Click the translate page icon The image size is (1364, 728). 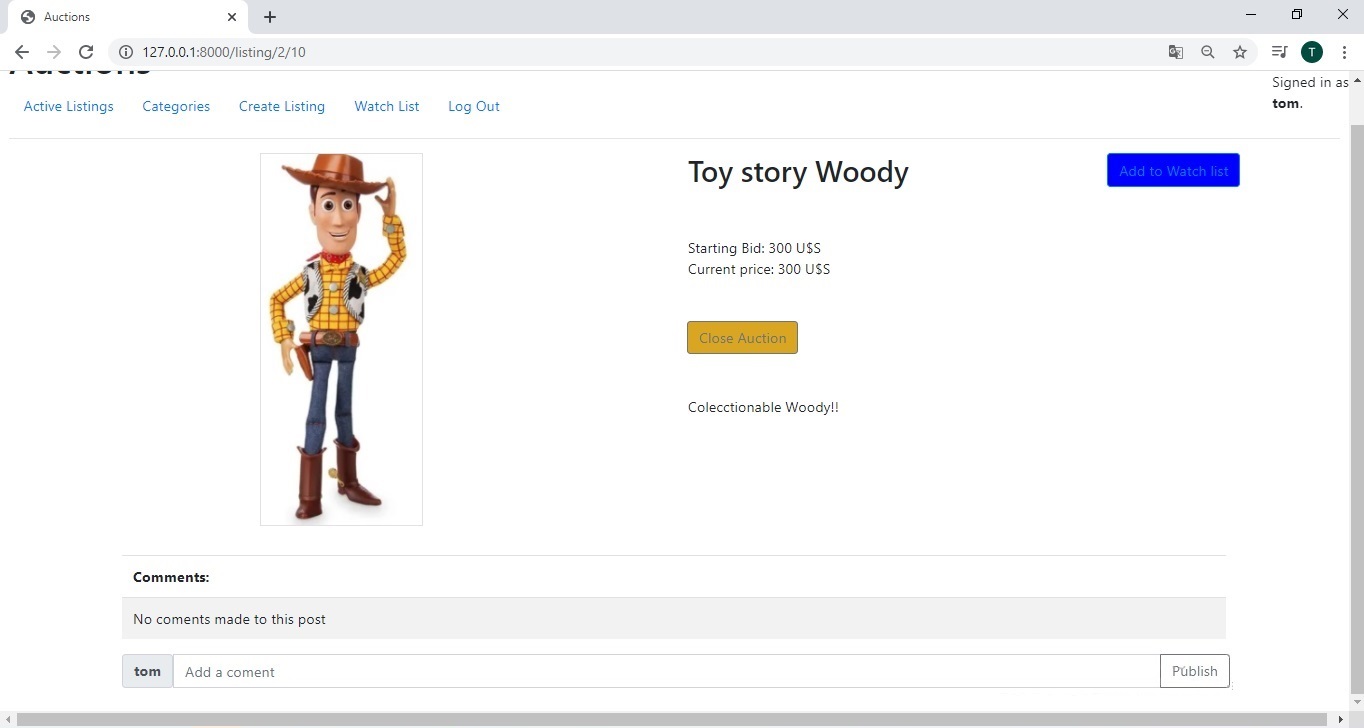pyautogui.click(x=1176, y=52)
